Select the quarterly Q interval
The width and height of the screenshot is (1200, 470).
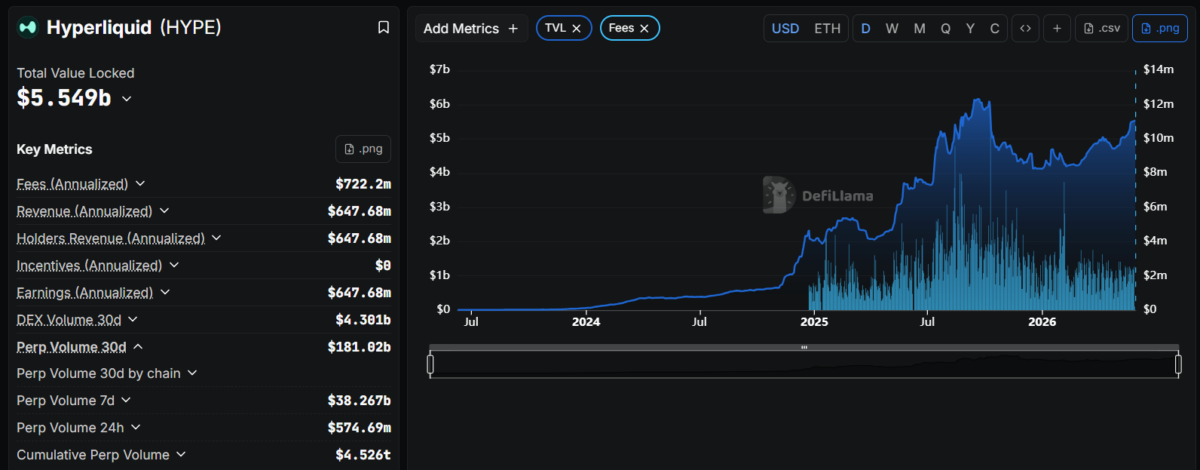[x=945, y=29]
